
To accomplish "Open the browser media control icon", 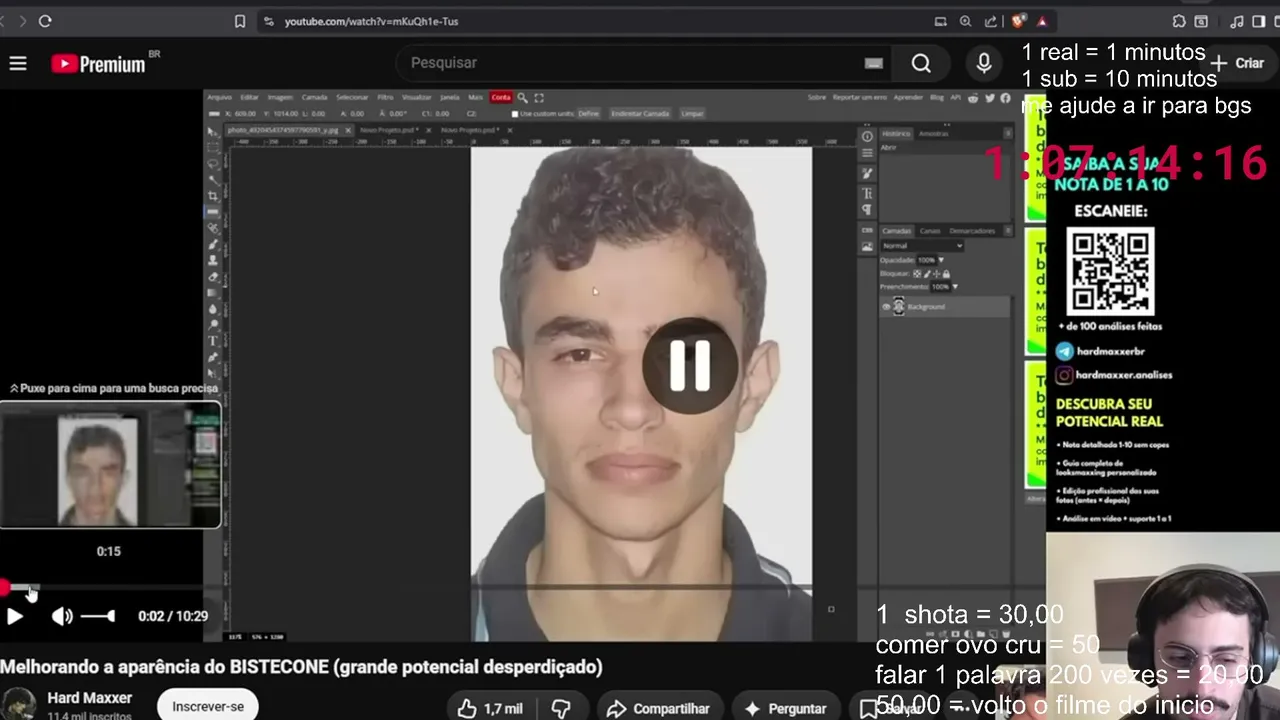I will click(1237, 21).
